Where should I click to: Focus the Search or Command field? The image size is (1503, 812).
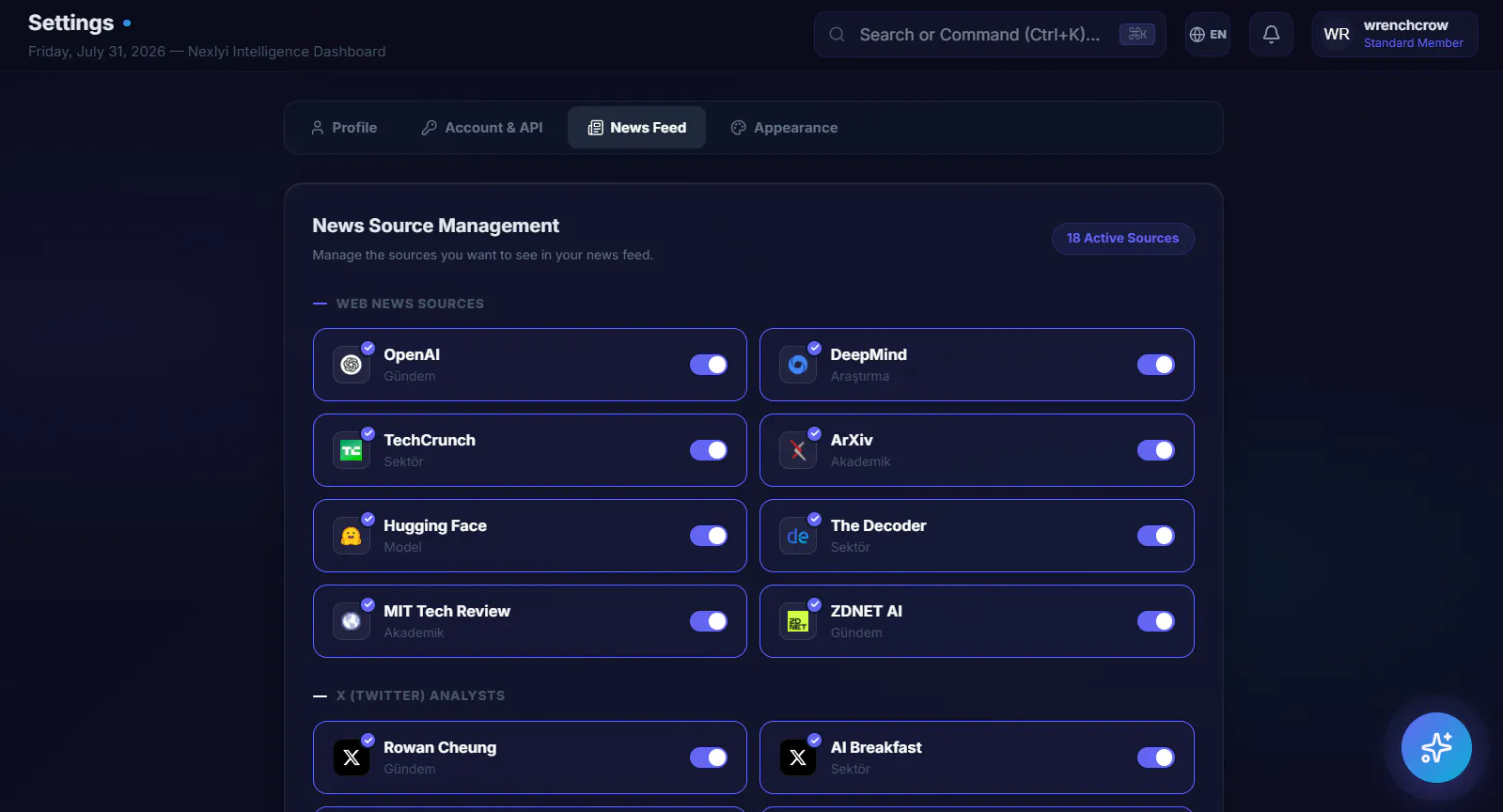coord(990,34)
